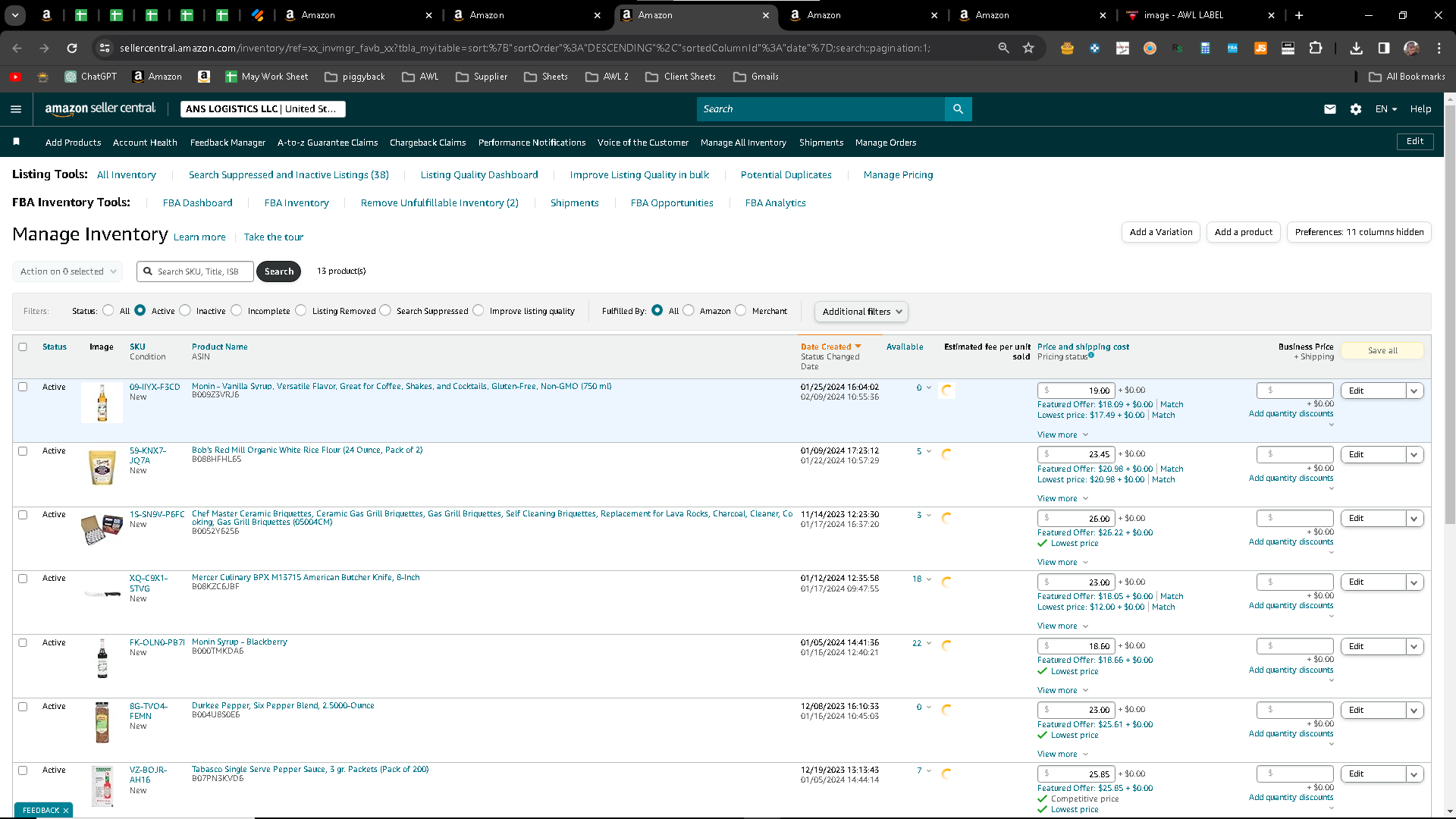Select the Inactive status radio button
Viewport: 1456px width, 819px height.
185,310
